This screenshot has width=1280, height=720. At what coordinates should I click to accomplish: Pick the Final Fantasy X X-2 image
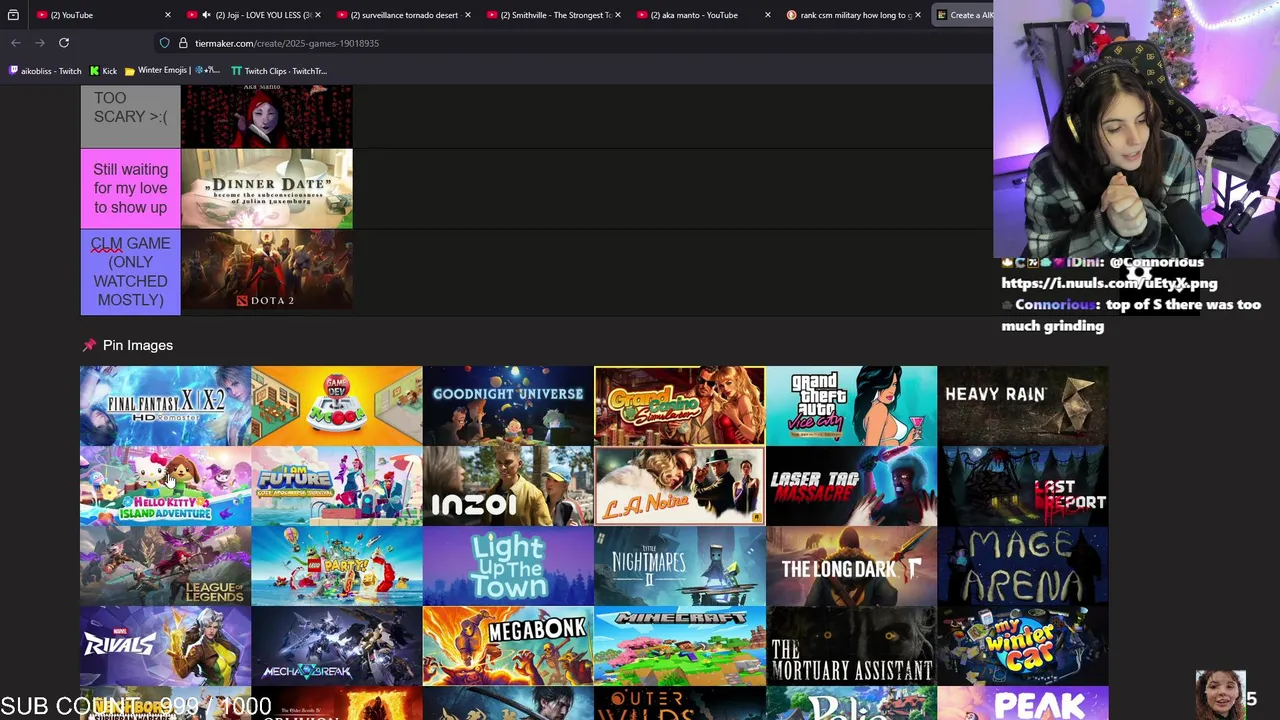point(165,406)
